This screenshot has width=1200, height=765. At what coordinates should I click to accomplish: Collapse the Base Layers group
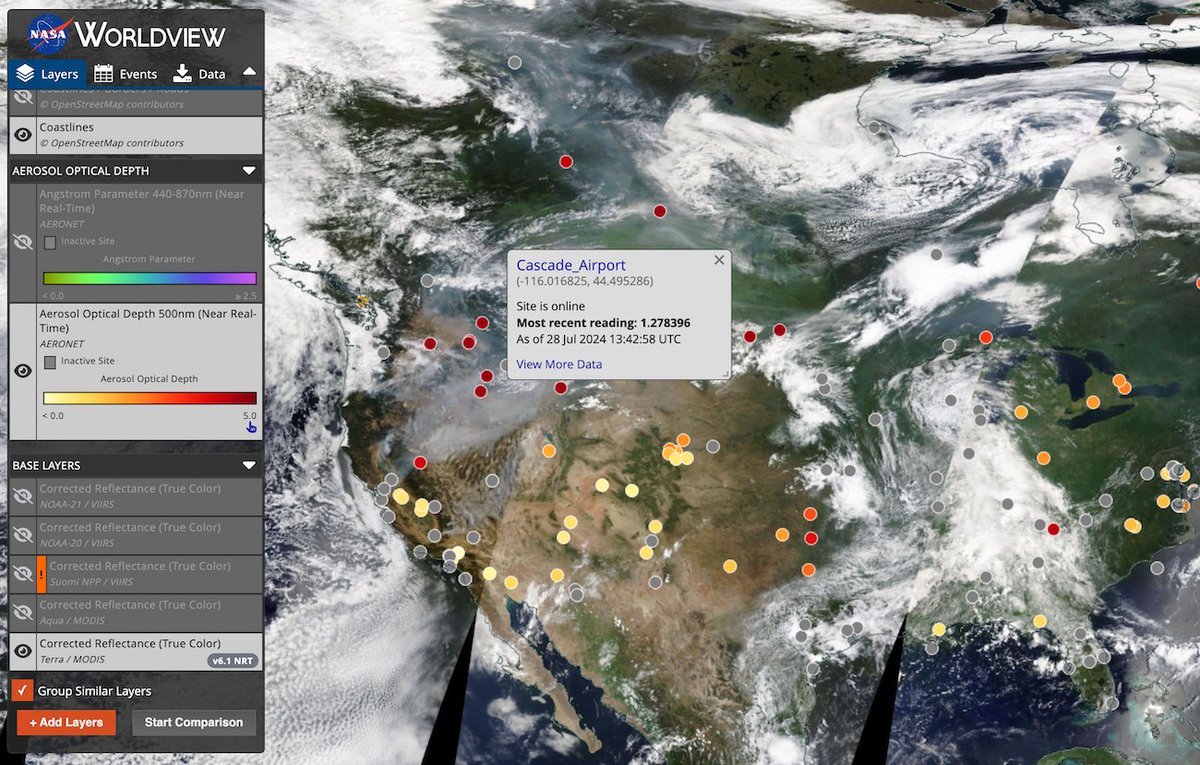249,466
